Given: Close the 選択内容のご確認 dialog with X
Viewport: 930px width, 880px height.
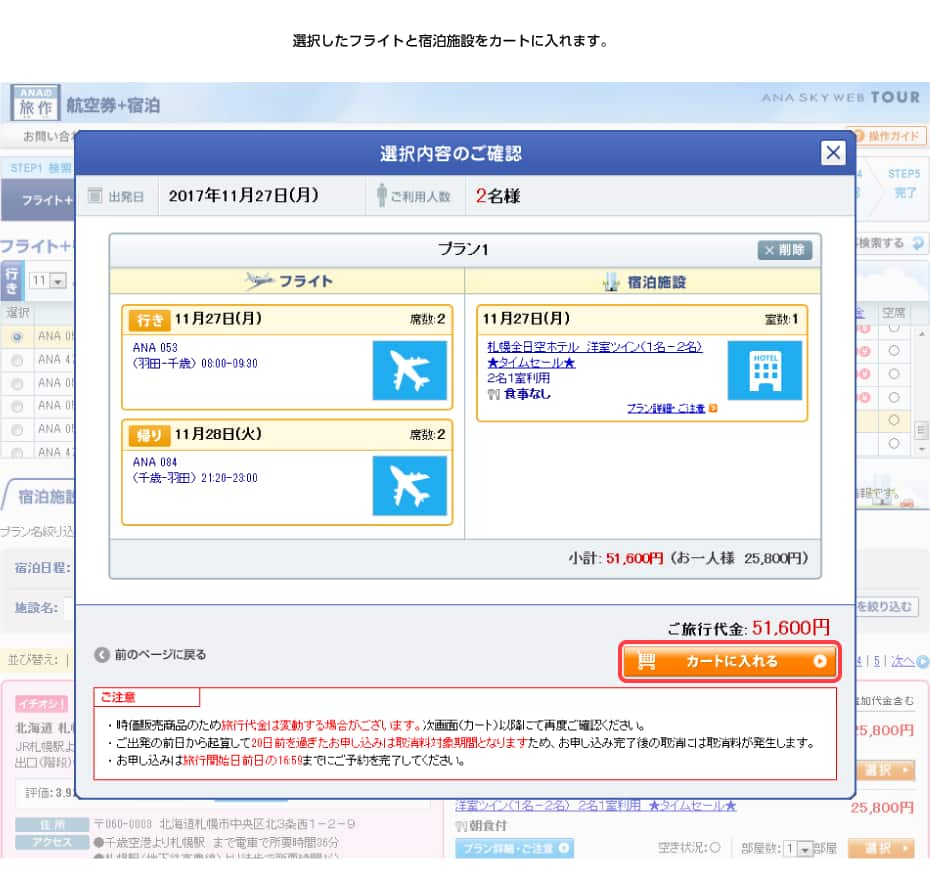Looking at the screenshot, I should pyautogui.click(x=833, y=153).
